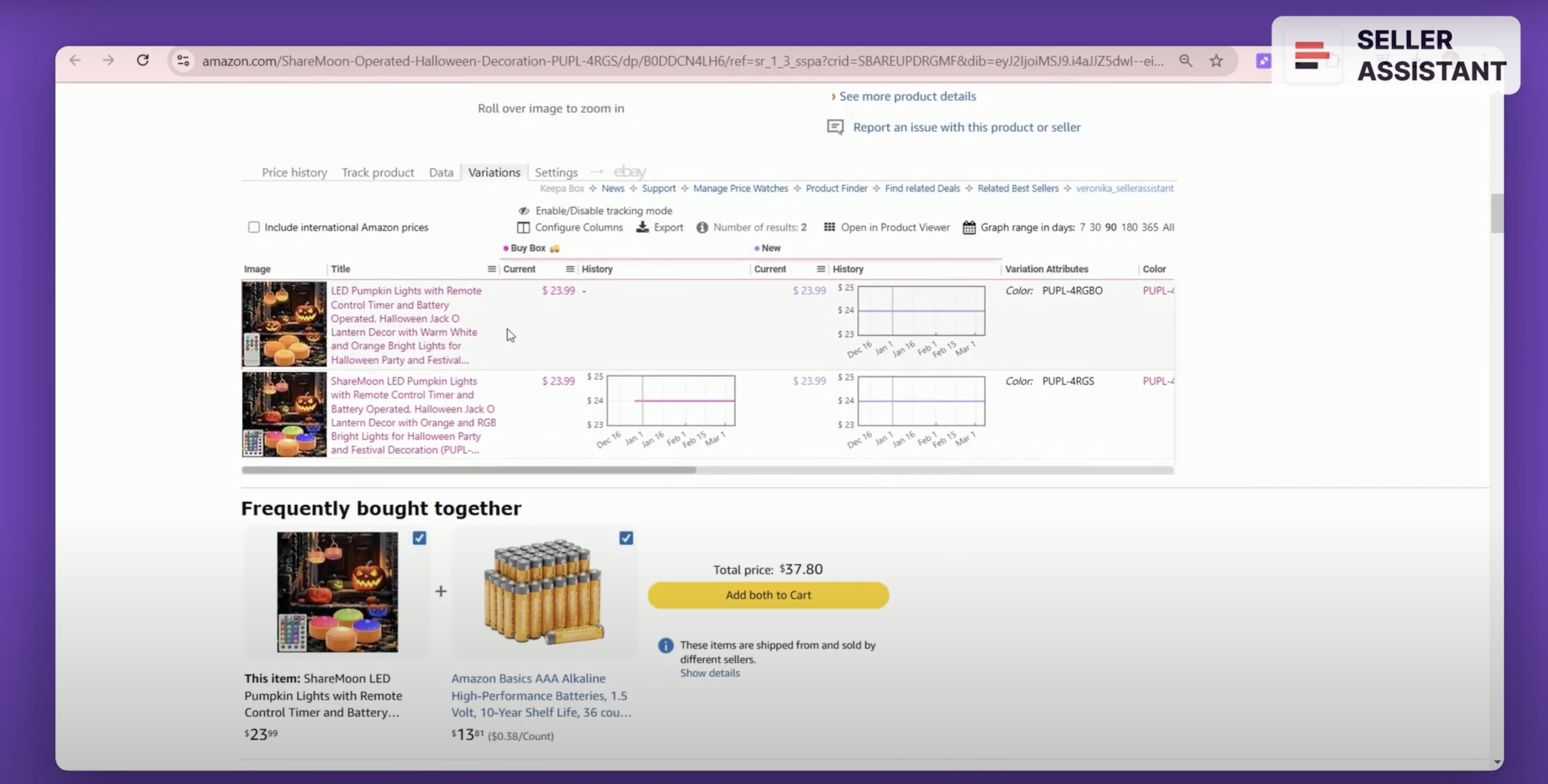Open in Product Viewer grid icon
The height and width of the screenshot is (784, 1548).
point(829,227)
